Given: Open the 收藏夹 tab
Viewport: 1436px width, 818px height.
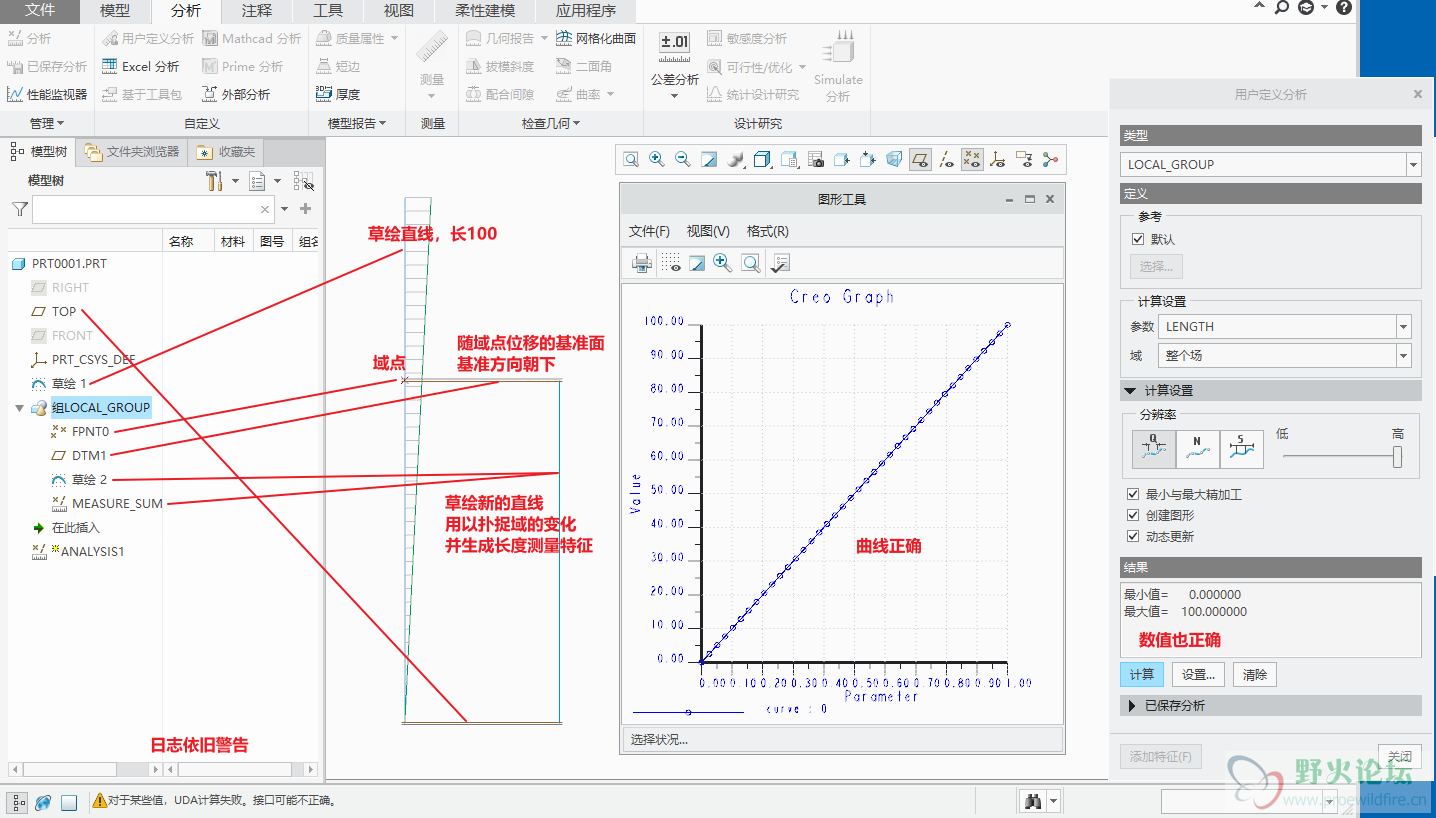Looking at the screenshot, I should (x=227, y=152).
